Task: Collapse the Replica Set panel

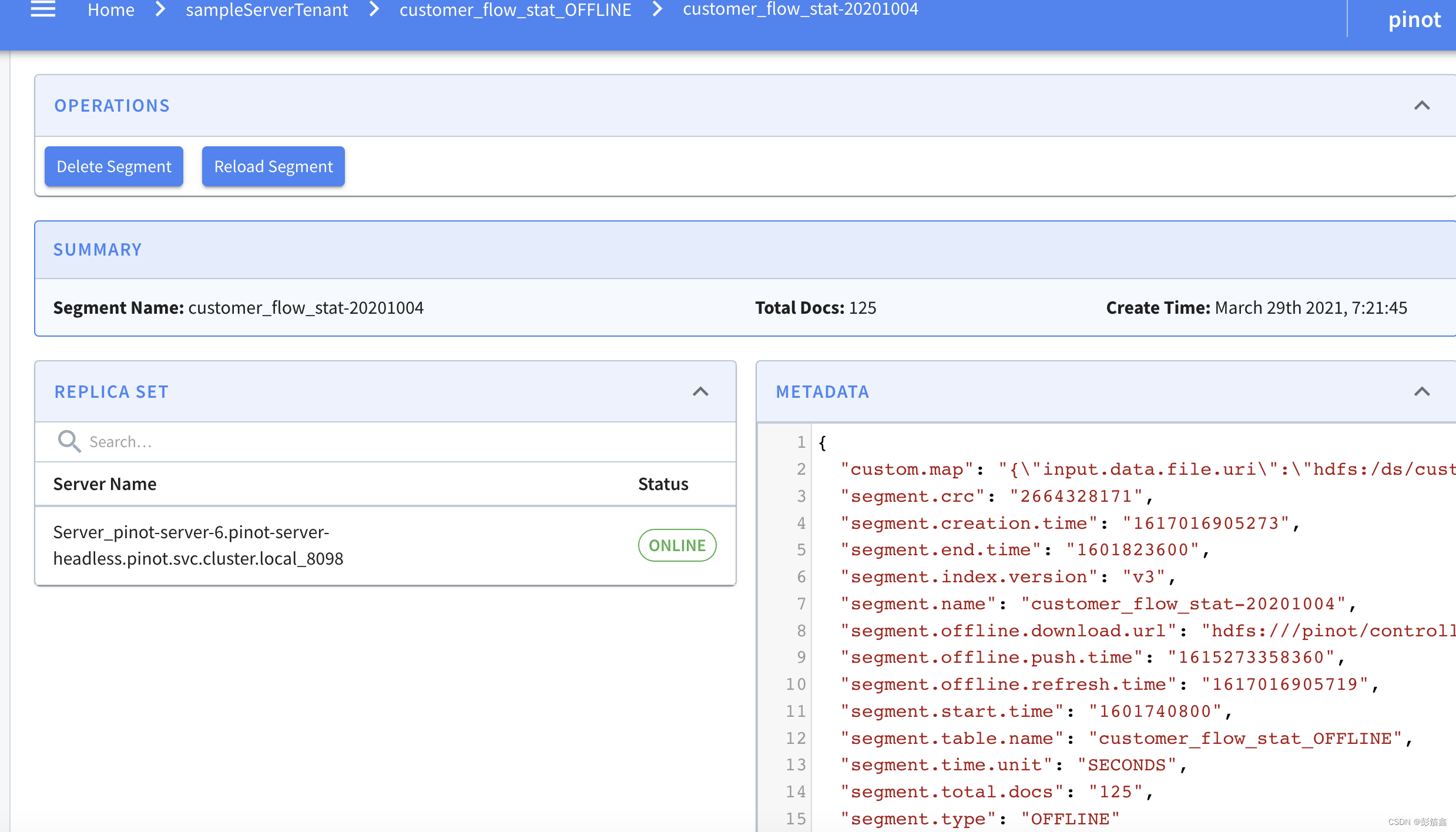Action: tap(700, 392)
